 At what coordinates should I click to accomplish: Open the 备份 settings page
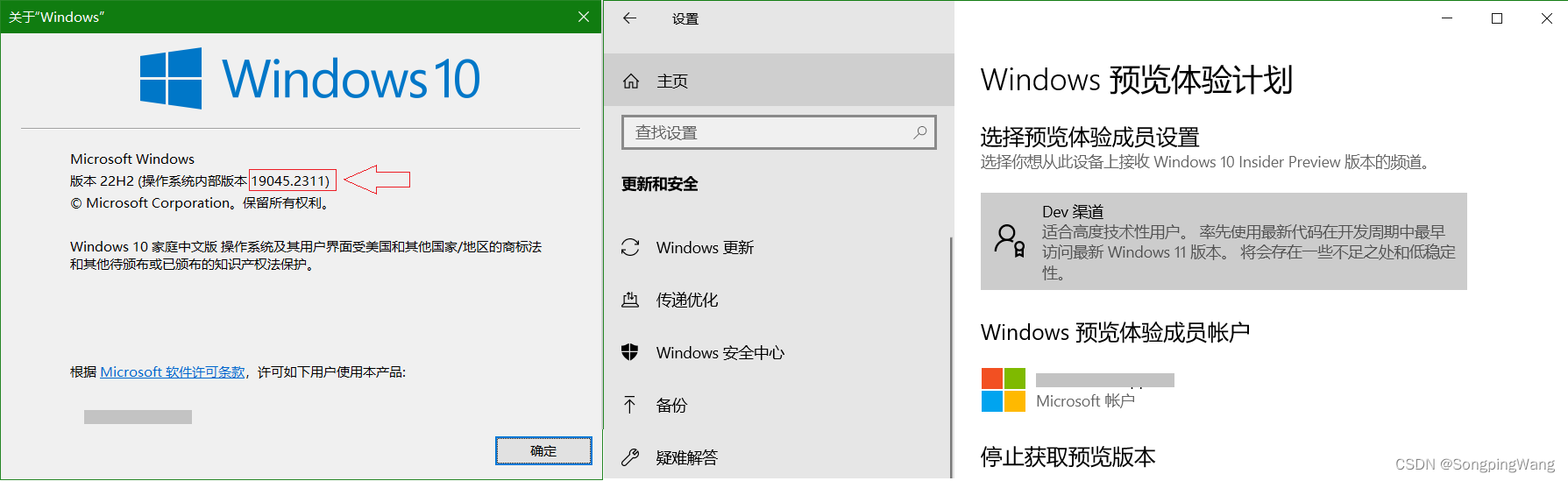(x=777, y=406)
